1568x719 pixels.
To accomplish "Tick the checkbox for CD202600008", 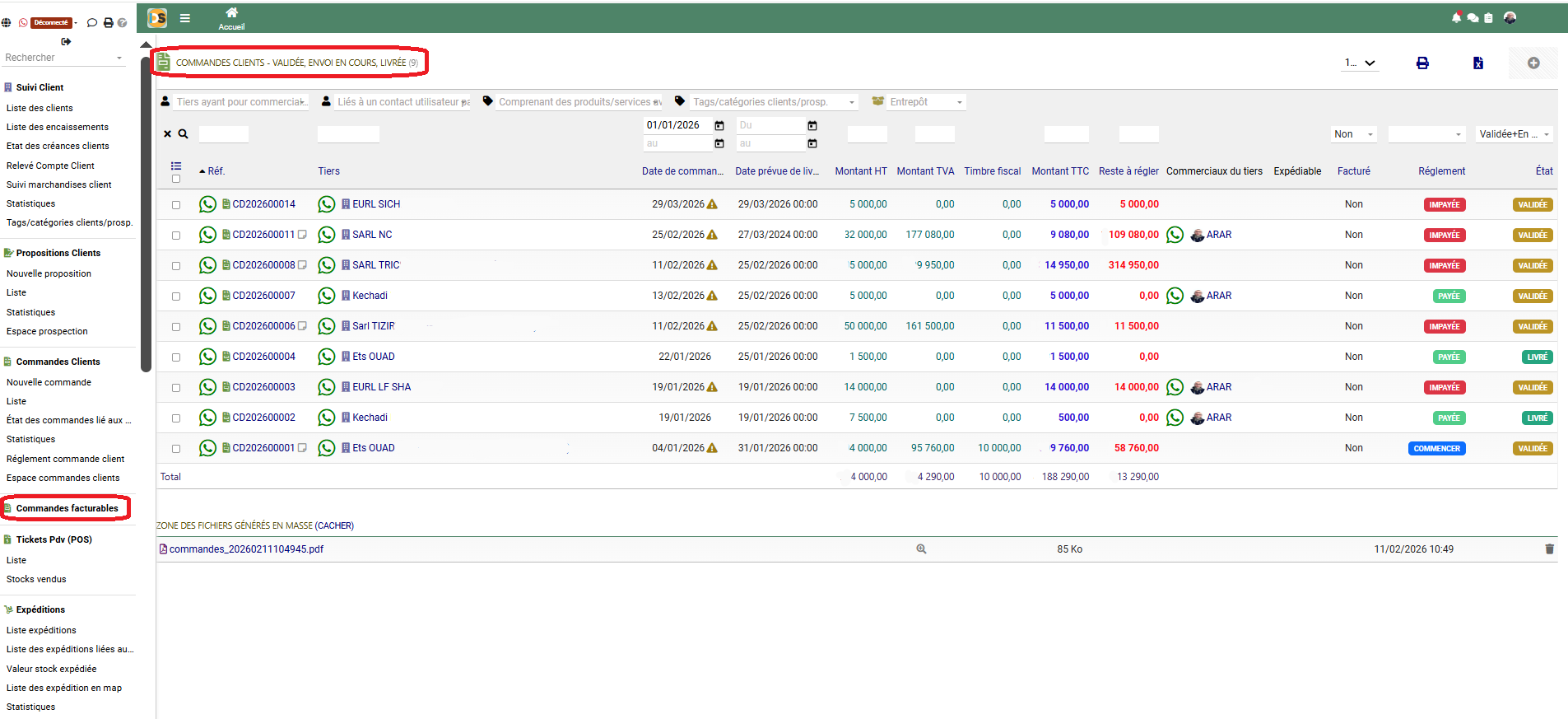I will coord(176,266).
